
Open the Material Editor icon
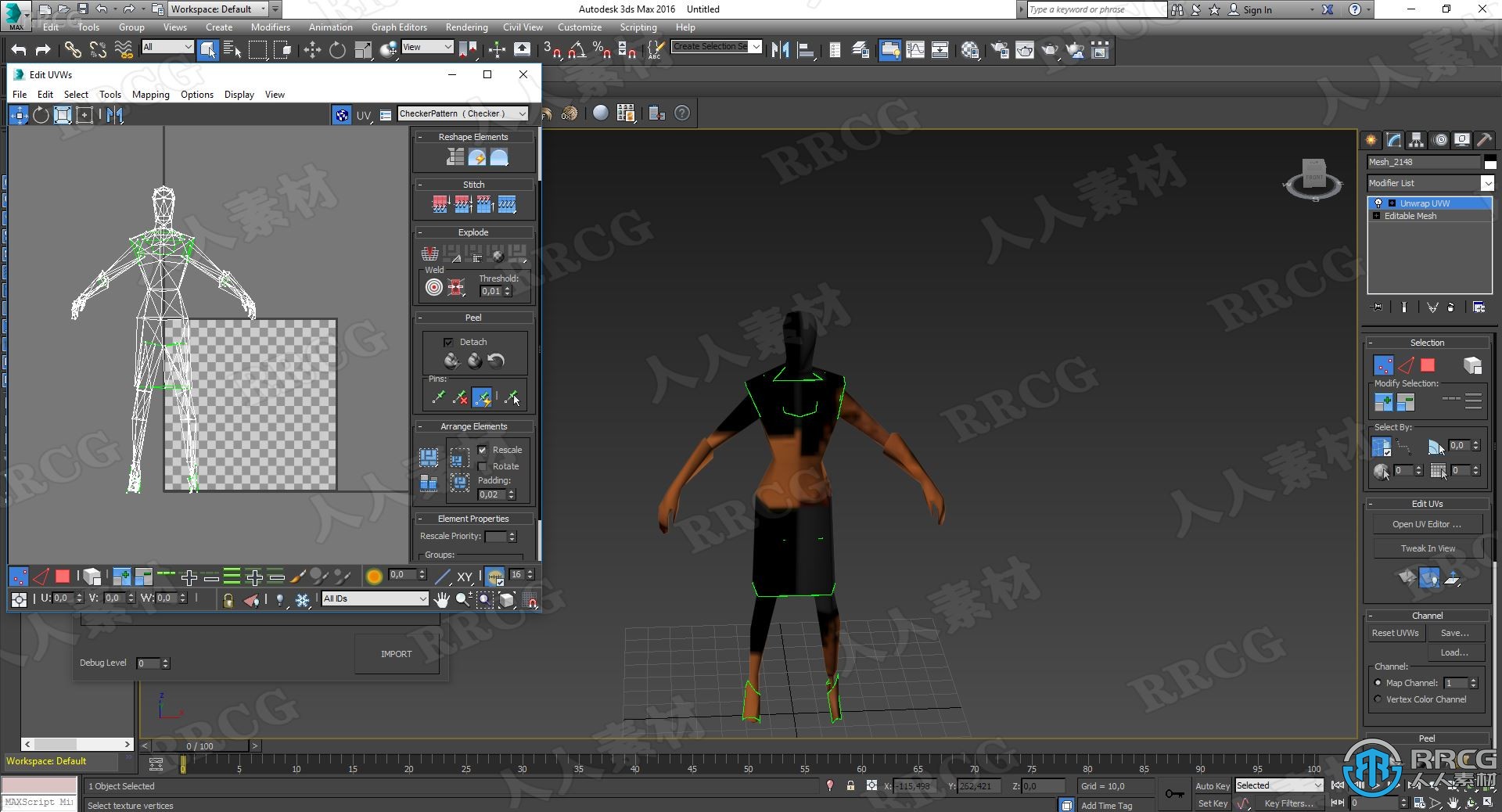pyautogui.click(x=970, y=50)
